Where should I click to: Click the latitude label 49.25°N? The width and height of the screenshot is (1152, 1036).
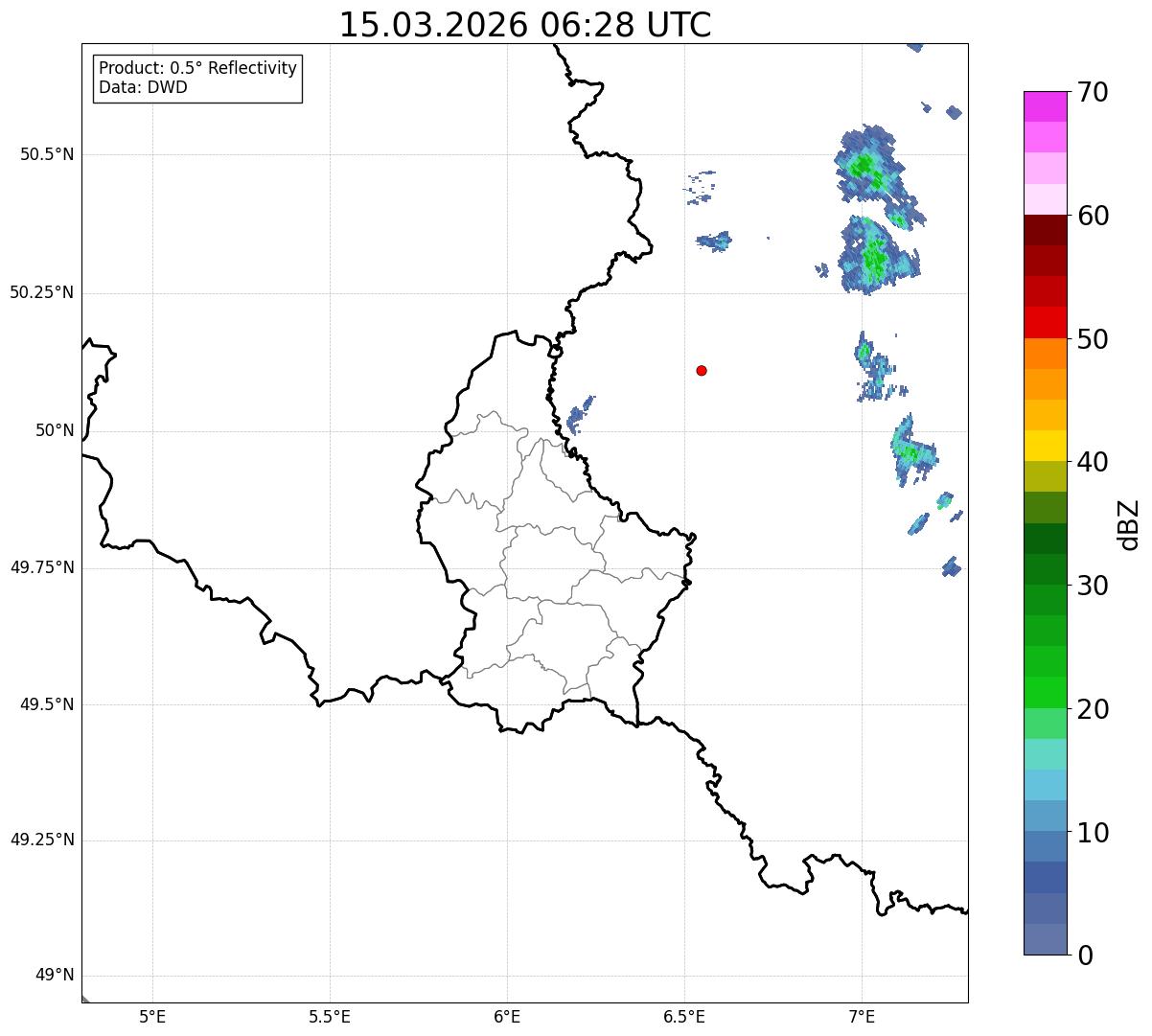[x=41, y=840]
